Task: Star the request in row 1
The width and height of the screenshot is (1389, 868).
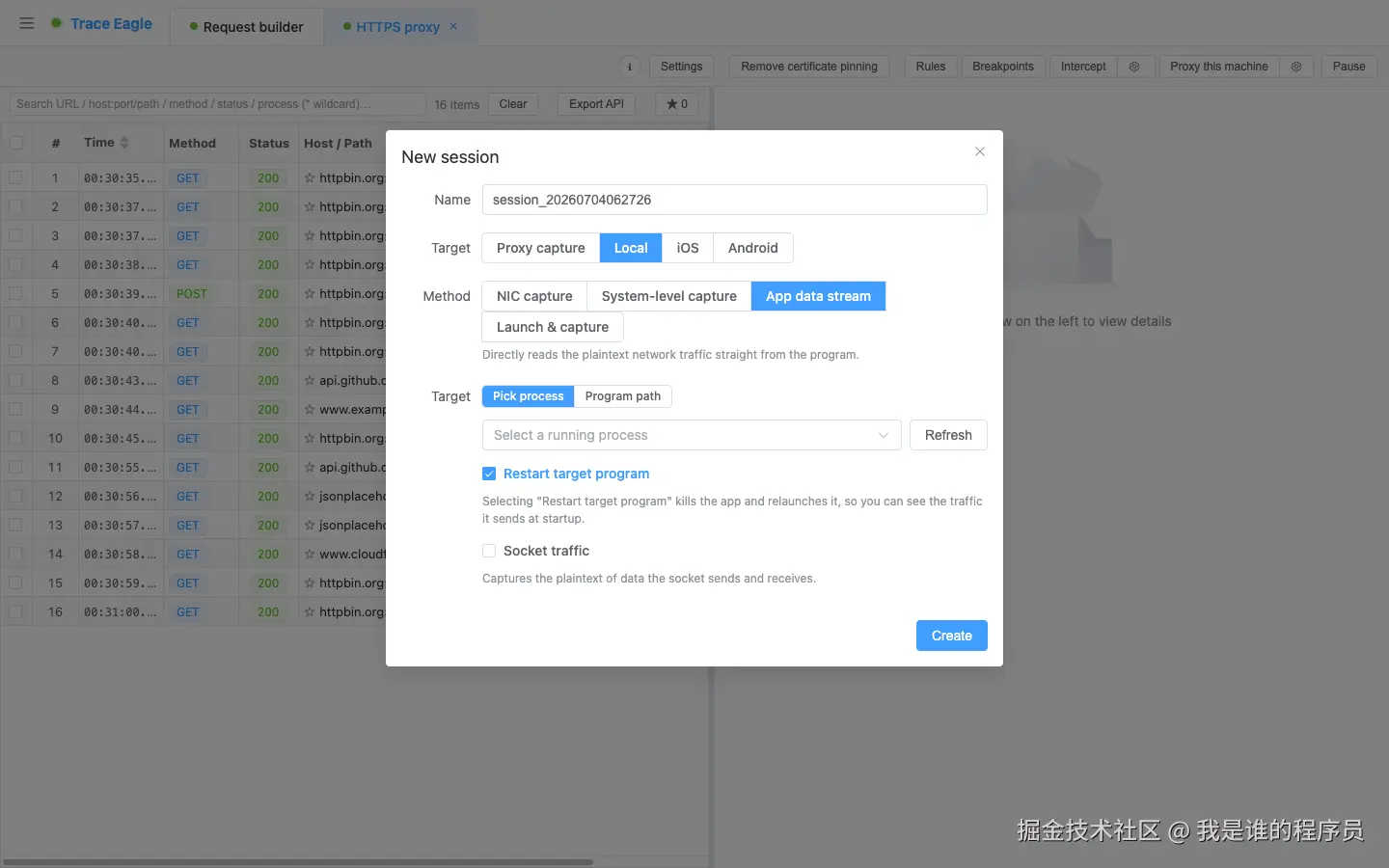Action: pos(310,178)
